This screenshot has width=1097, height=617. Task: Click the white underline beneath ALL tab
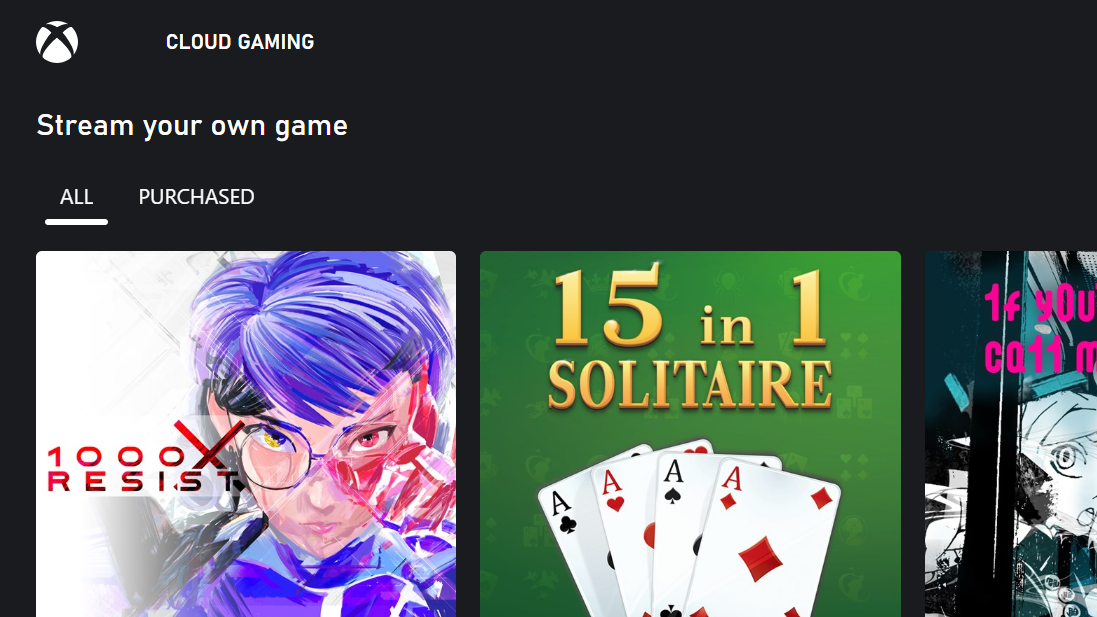pos(76,222)
